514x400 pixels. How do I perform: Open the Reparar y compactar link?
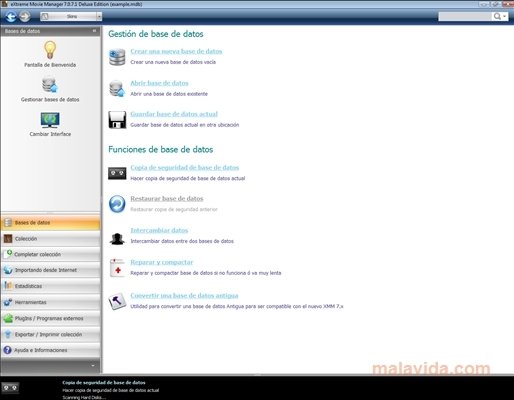click(162, 262)
